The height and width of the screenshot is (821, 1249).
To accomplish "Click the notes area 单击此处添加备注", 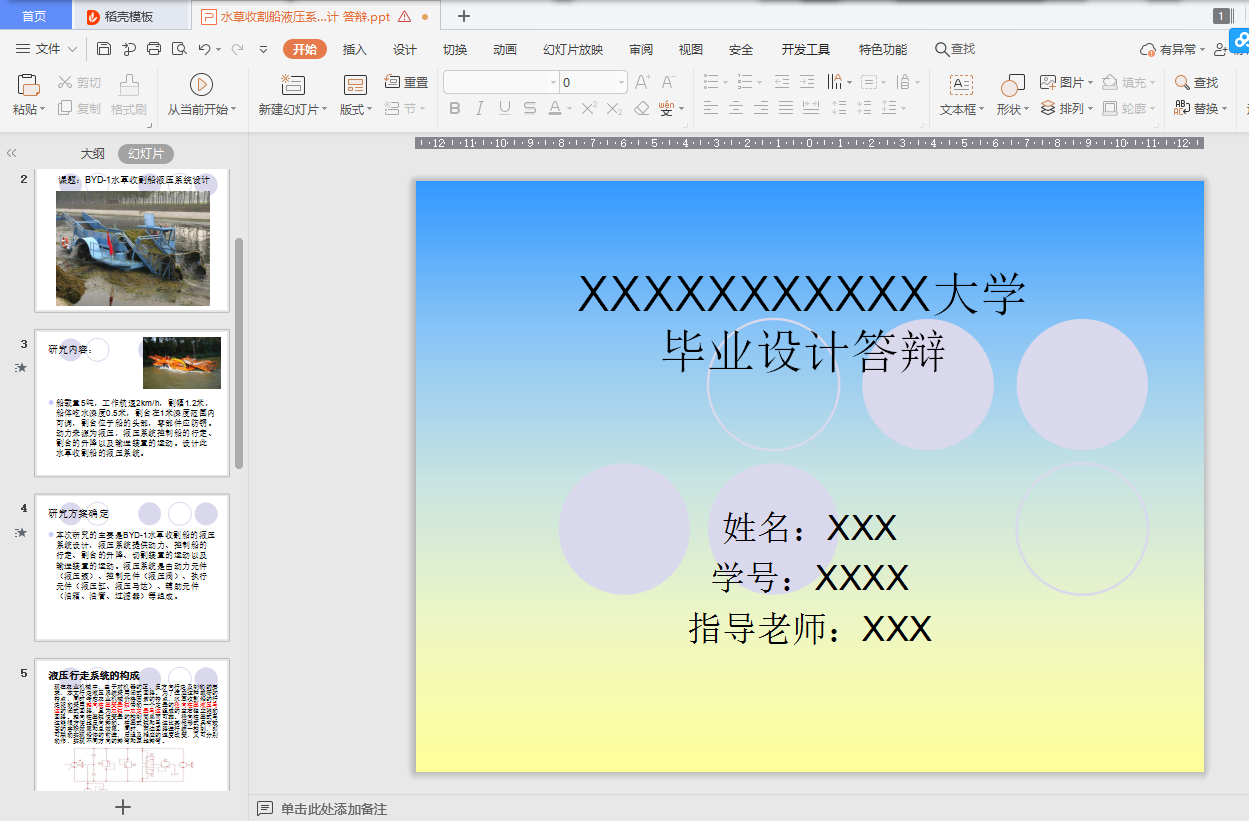I will tap(334, 808).
